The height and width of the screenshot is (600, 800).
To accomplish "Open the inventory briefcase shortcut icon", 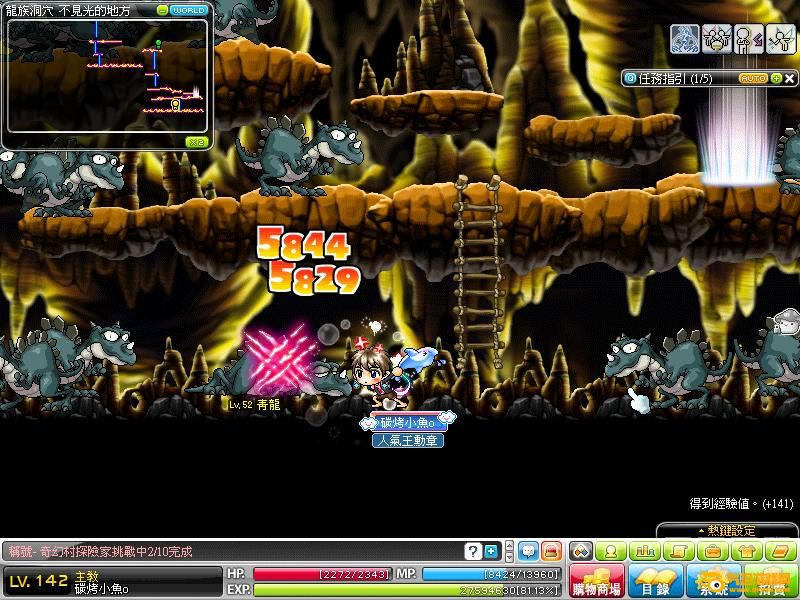I will [712, 551].
